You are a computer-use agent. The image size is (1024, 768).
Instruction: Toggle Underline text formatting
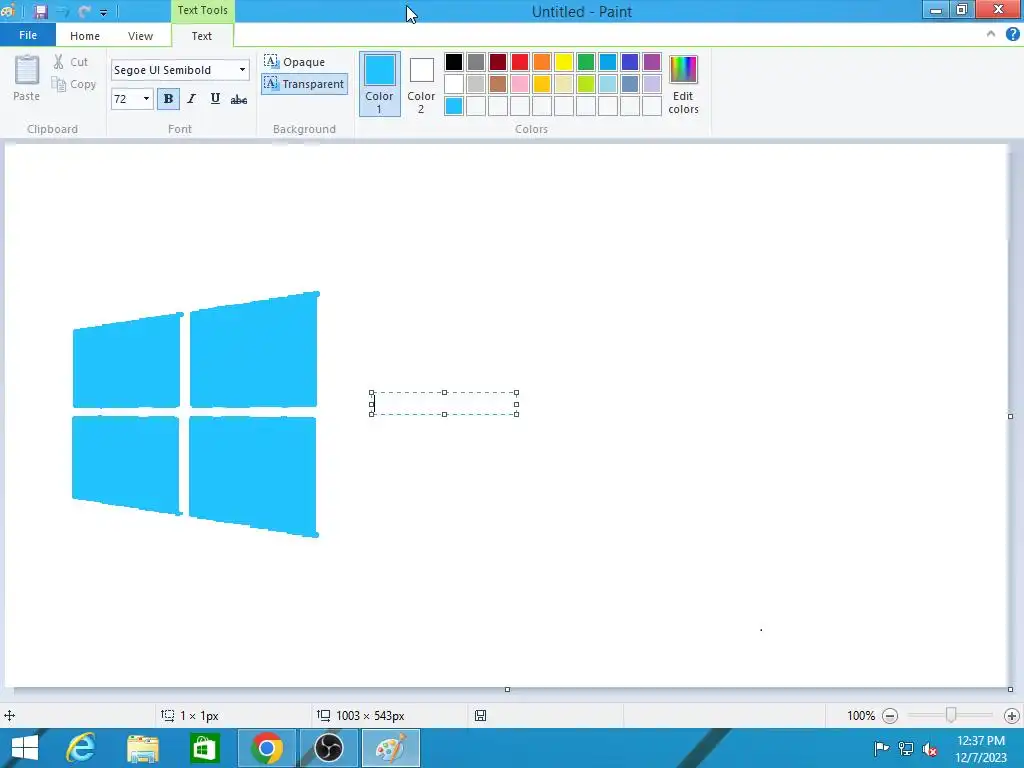click(215, 99)
